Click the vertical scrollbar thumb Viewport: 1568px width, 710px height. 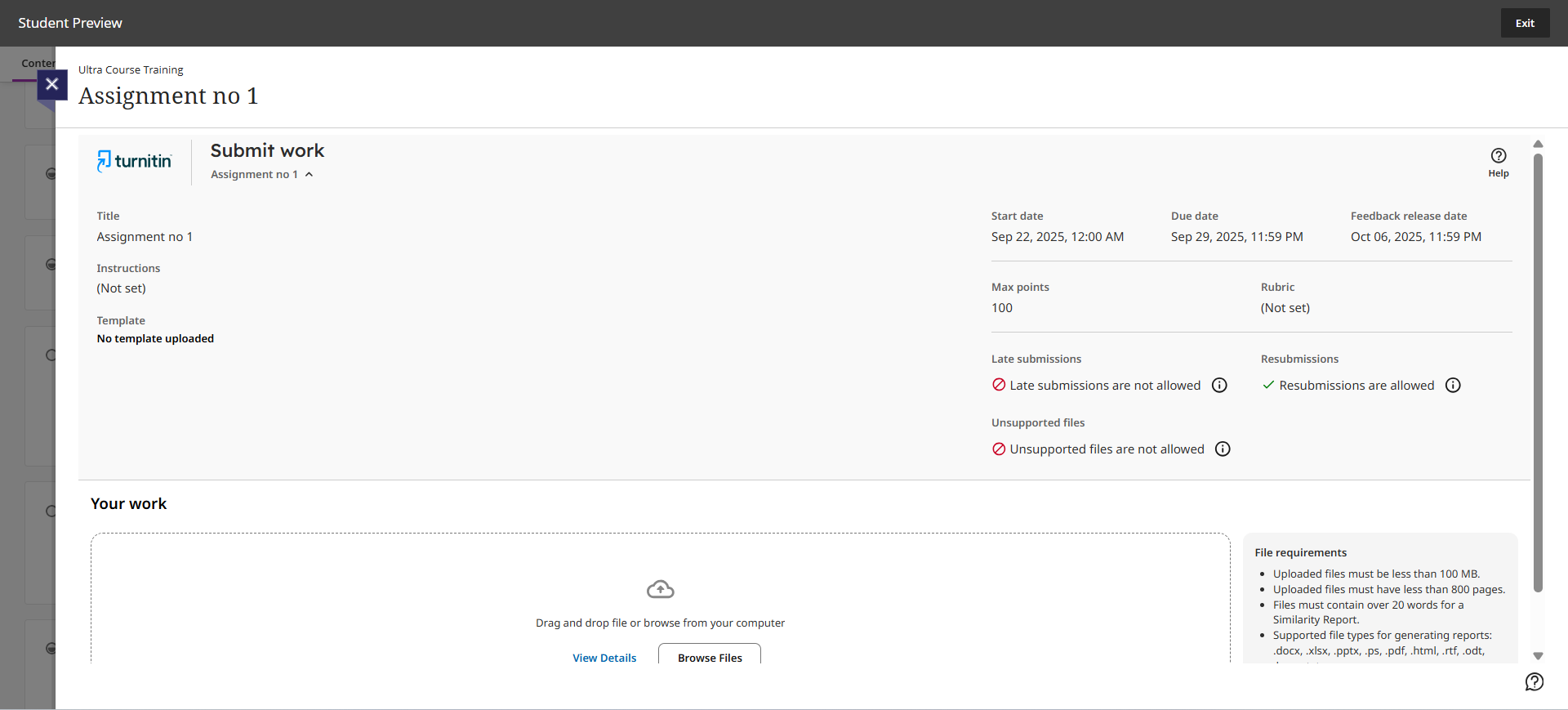[x=1538, y=368]
